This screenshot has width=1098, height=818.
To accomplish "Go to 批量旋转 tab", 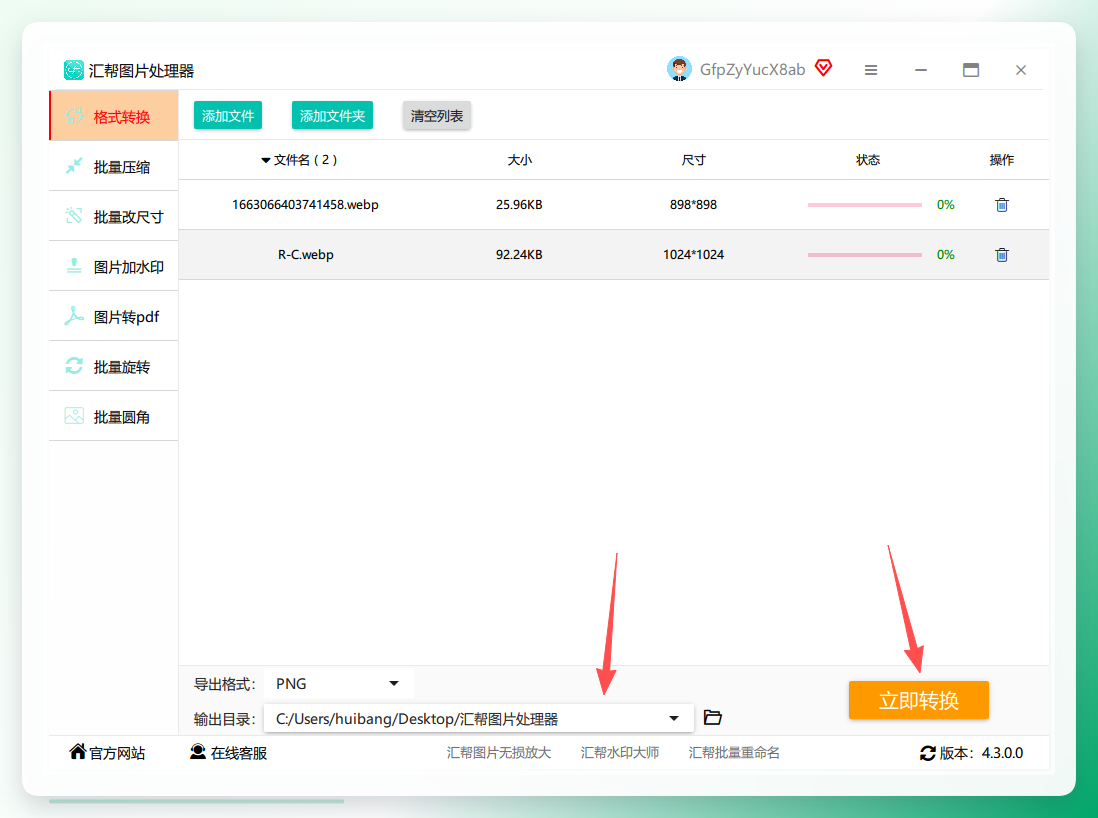I will 113,366.
